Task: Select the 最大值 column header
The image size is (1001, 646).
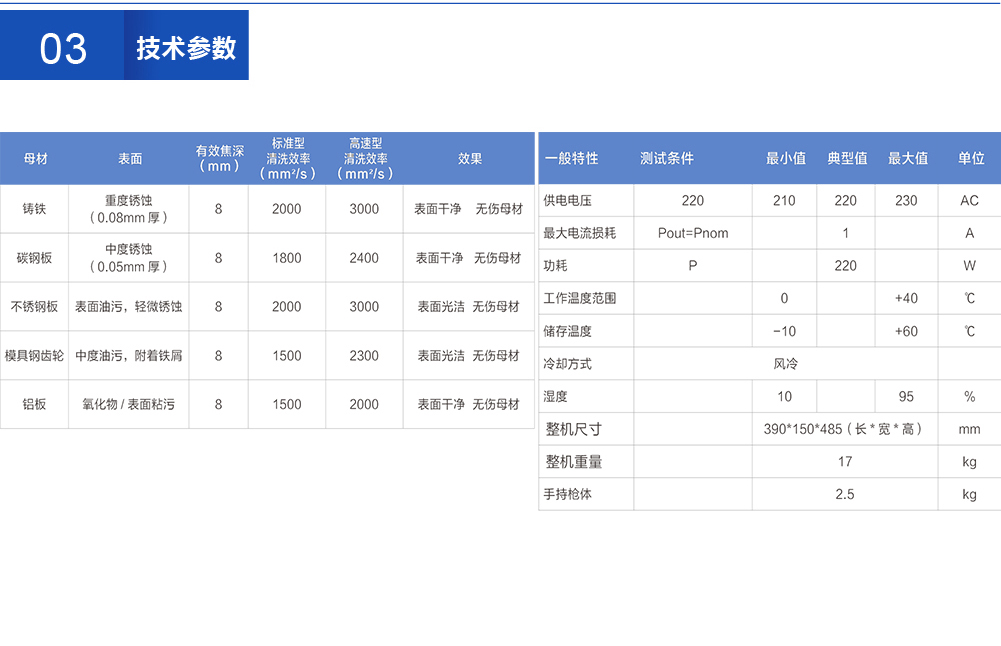Action: 908,158
